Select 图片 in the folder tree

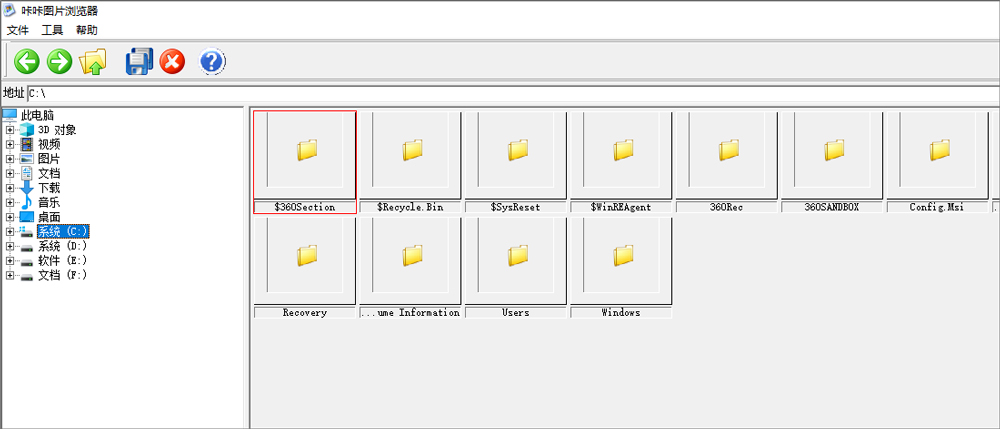[x=49, y=159]
